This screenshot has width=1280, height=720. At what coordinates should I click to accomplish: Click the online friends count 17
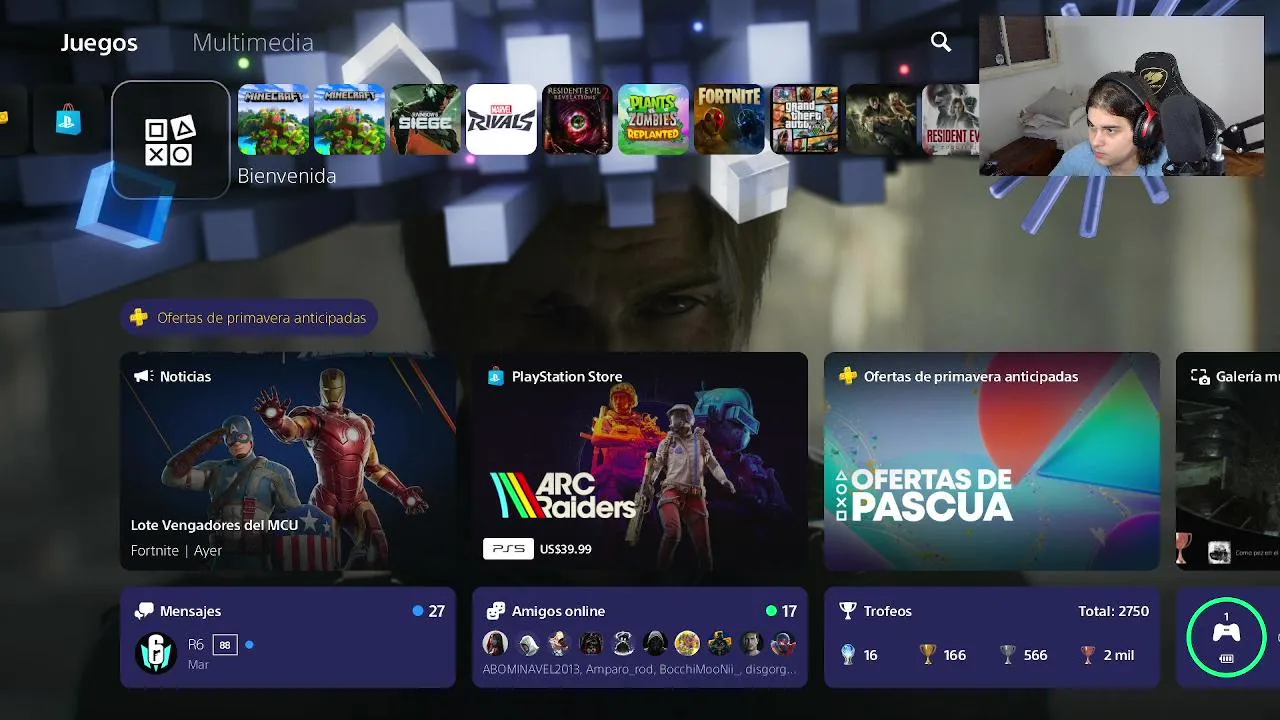(788, 611)
